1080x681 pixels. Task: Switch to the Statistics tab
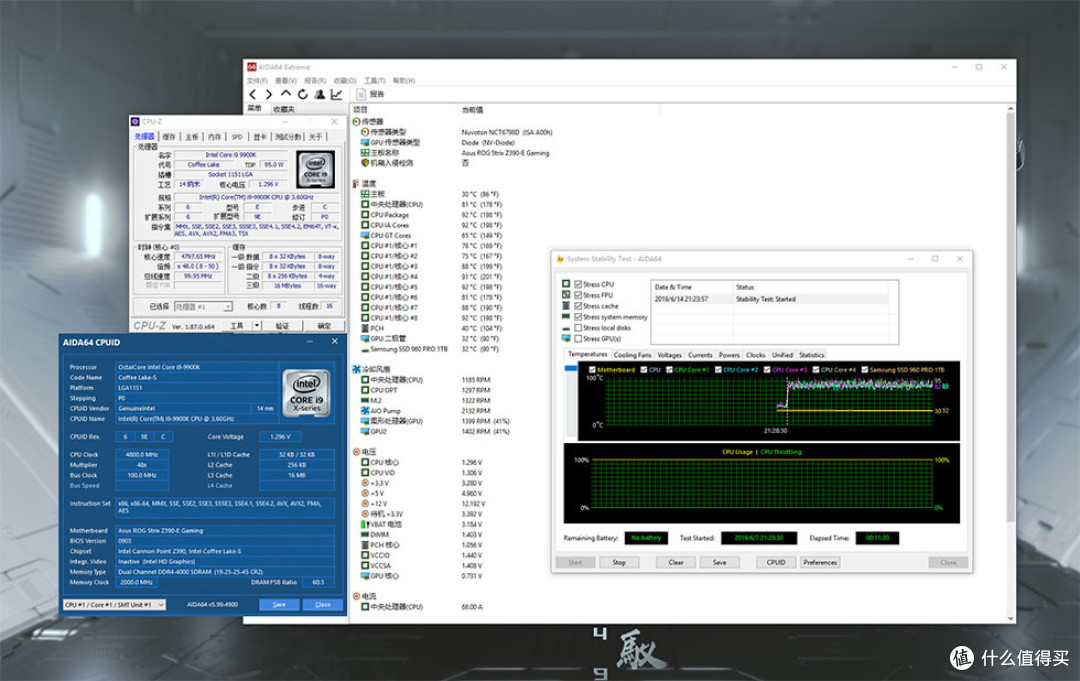[811, 355]
